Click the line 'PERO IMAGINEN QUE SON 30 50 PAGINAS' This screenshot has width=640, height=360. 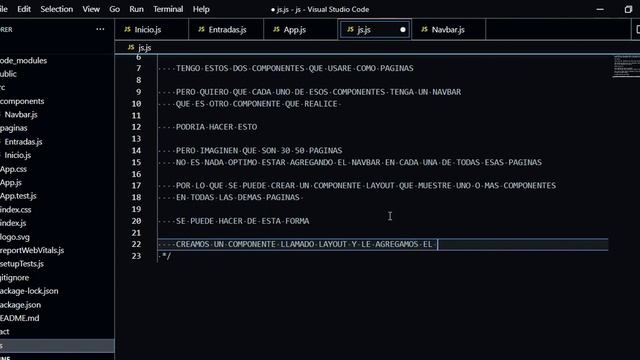(x=259, y=151)
